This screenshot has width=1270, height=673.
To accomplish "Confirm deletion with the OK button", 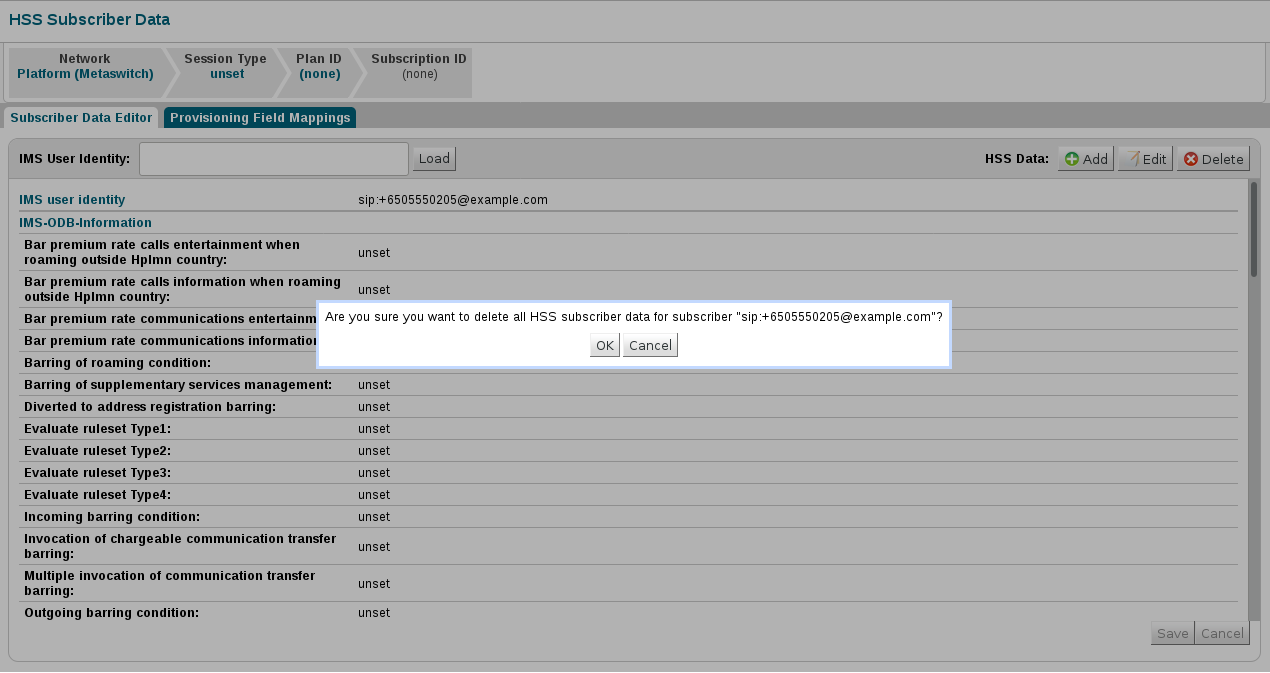I will (x=604, y=345).
